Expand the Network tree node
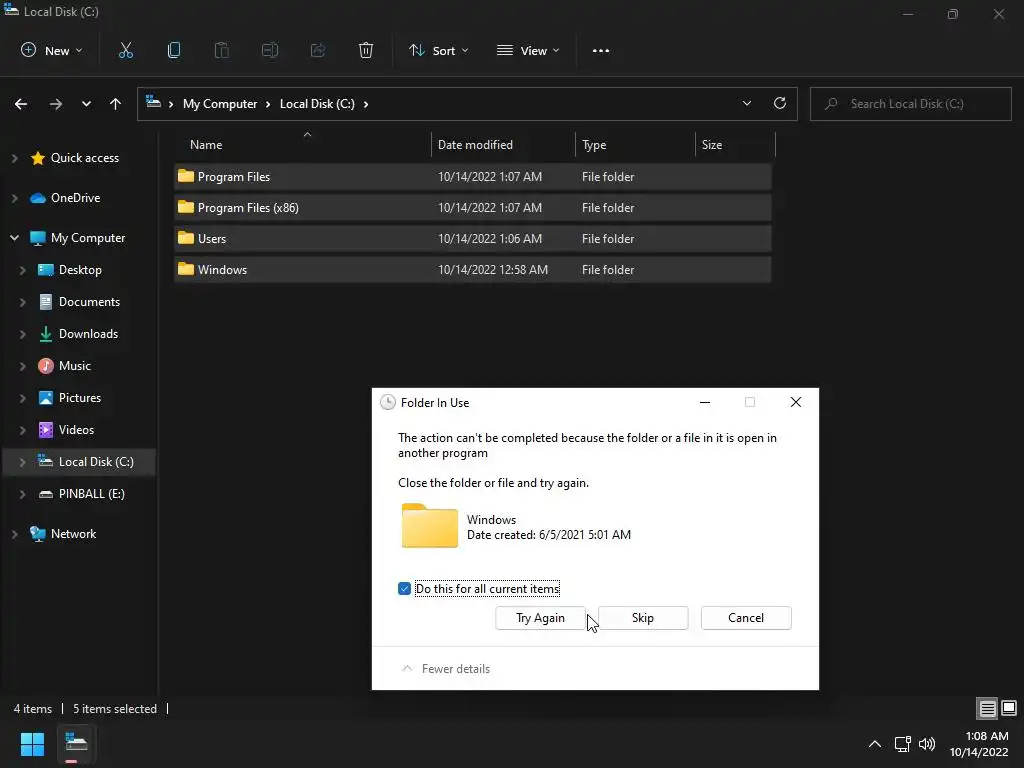1024x768 pixels. (x=14, y=534)
